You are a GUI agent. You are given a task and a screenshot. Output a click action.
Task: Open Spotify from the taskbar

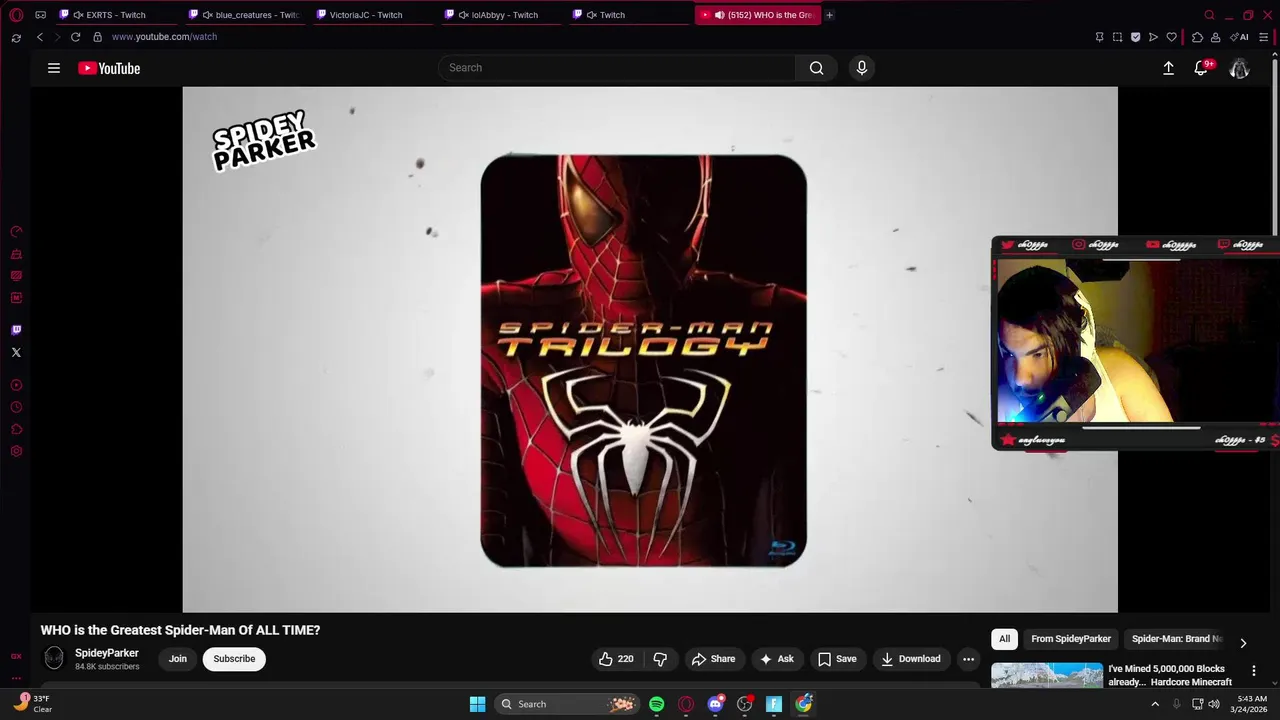[x=656, y=704]
